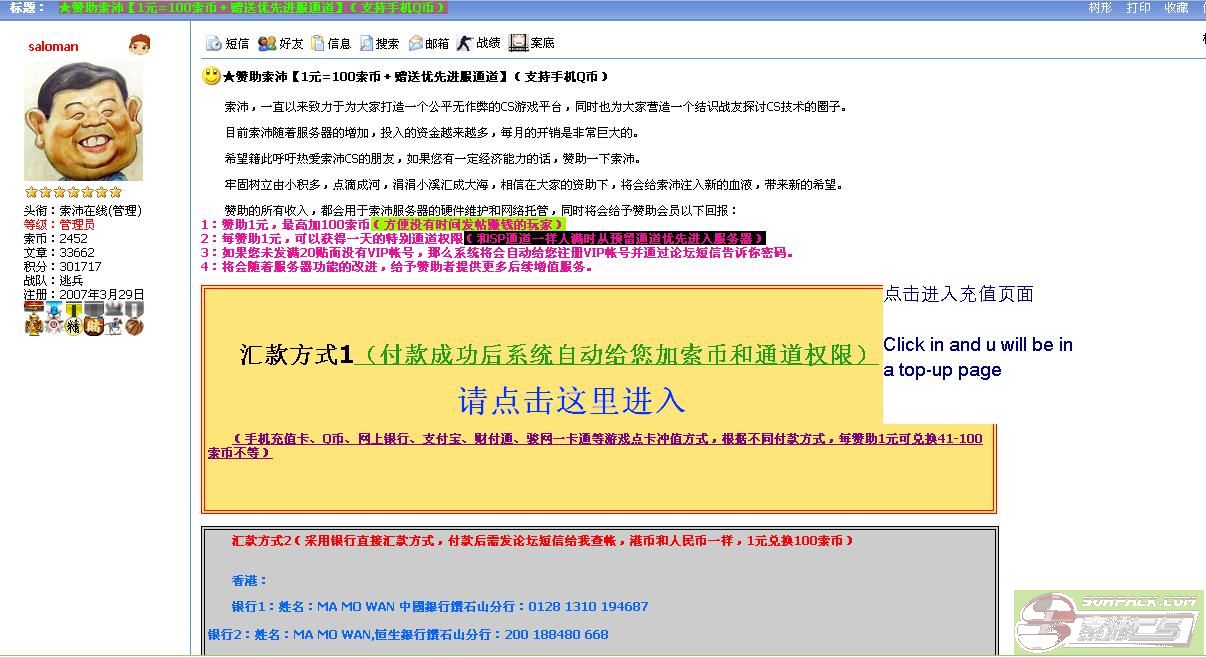
Task: Click saloman's caricature avatar image
Action: click(x=83, y=121)
